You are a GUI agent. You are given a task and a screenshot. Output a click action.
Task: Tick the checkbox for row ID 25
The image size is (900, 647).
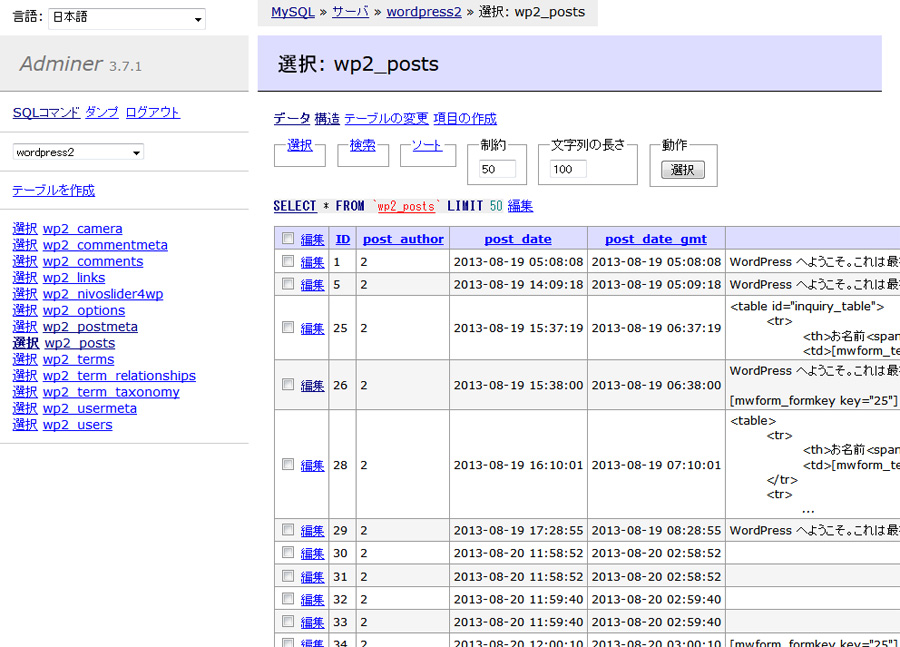[288, 328]
